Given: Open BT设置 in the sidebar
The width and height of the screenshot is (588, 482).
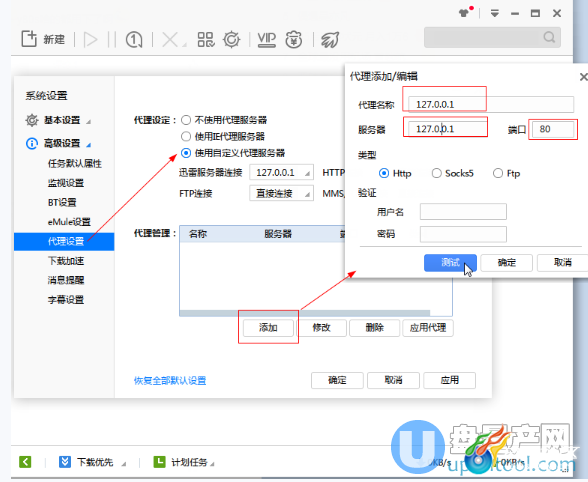Looking at the screenshot, I should (62, 203).
